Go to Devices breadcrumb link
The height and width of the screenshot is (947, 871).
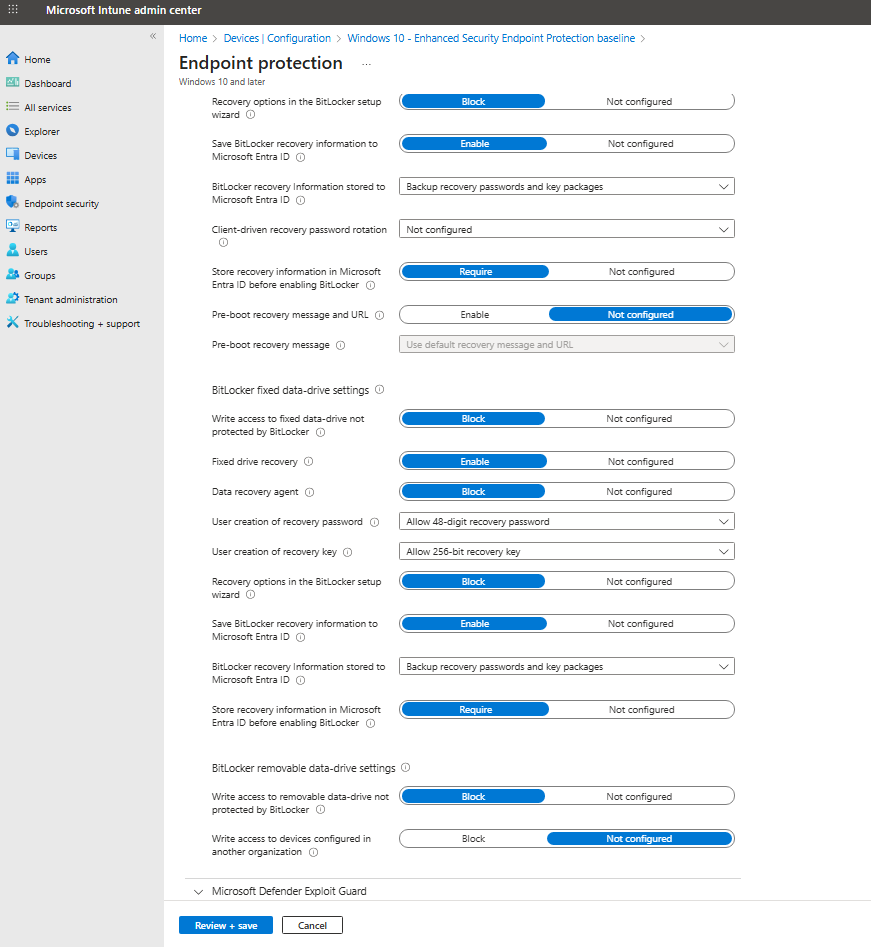click(x=241, y=38)
